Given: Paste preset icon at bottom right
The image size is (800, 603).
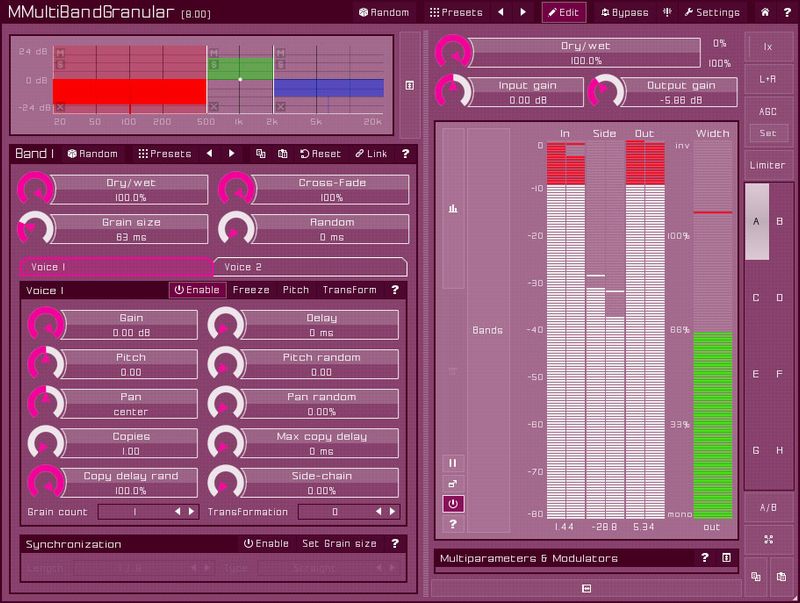Looking at the screenshot, I should pos(781,576).
